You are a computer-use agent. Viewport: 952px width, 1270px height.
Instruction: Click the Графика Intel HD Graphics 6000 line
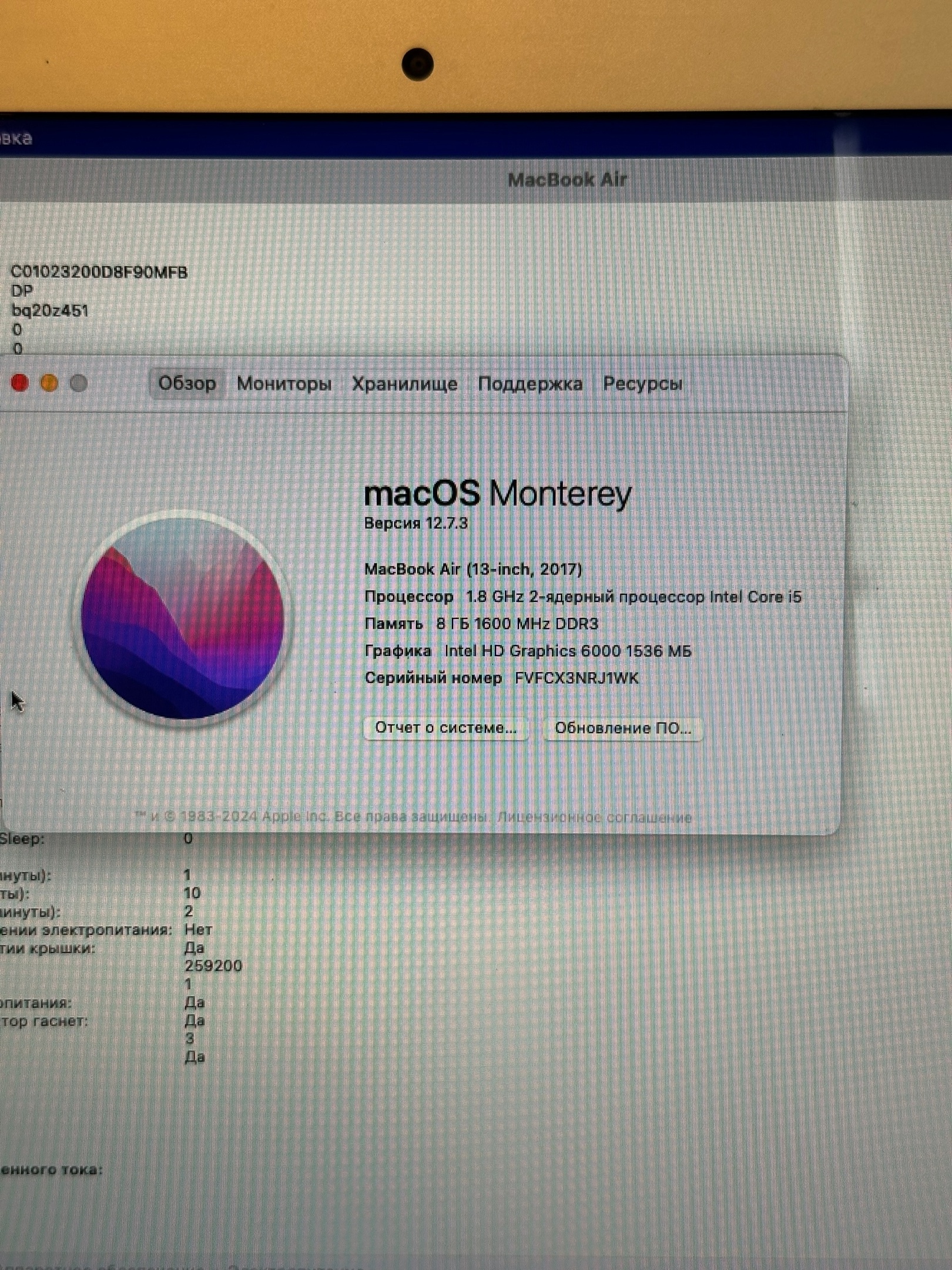pyautogui.click(x=528, y=651)
